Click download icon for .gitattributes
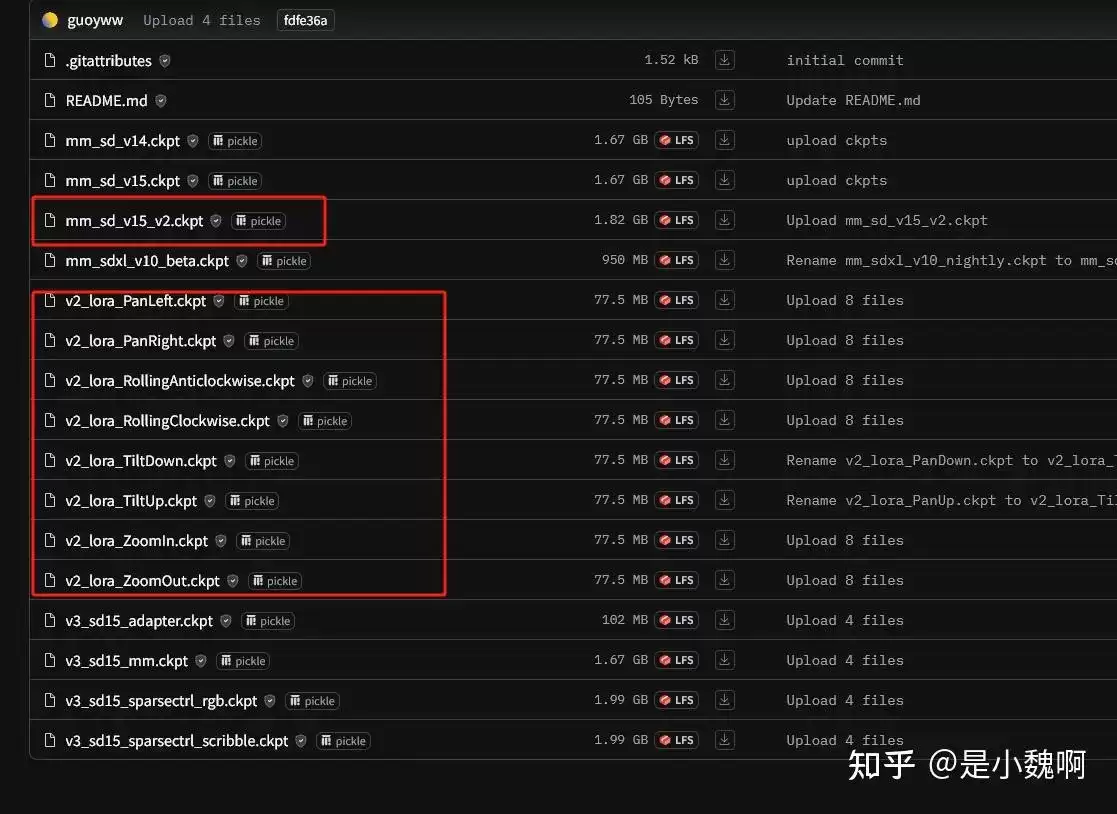Image resolution: width=1117 pixels, height=814 pixels. tap(724, 60)
